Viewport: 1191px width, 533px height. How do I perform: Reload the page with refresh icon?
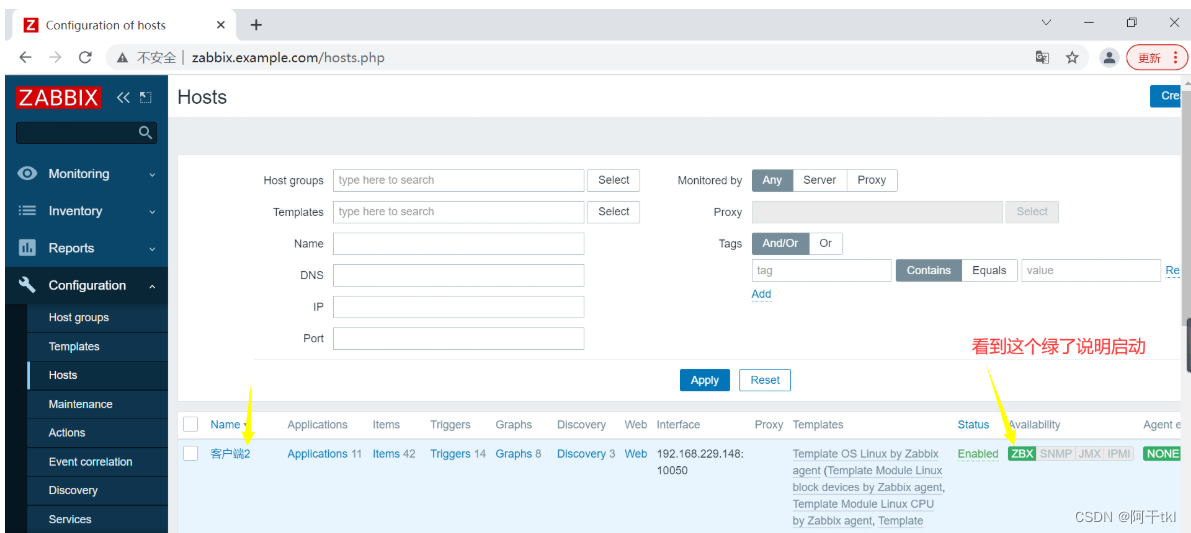pos(85,58)
